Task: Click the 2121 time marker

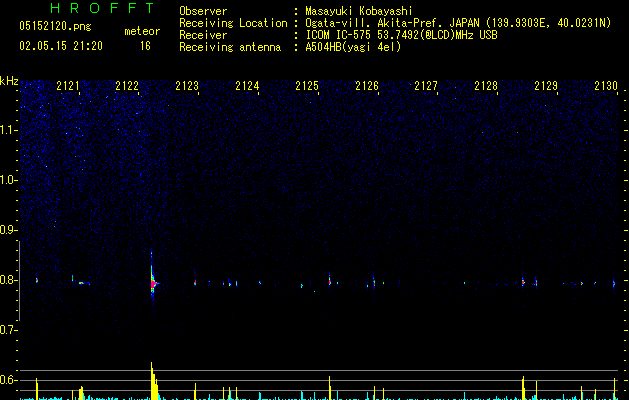Action: 68,86
